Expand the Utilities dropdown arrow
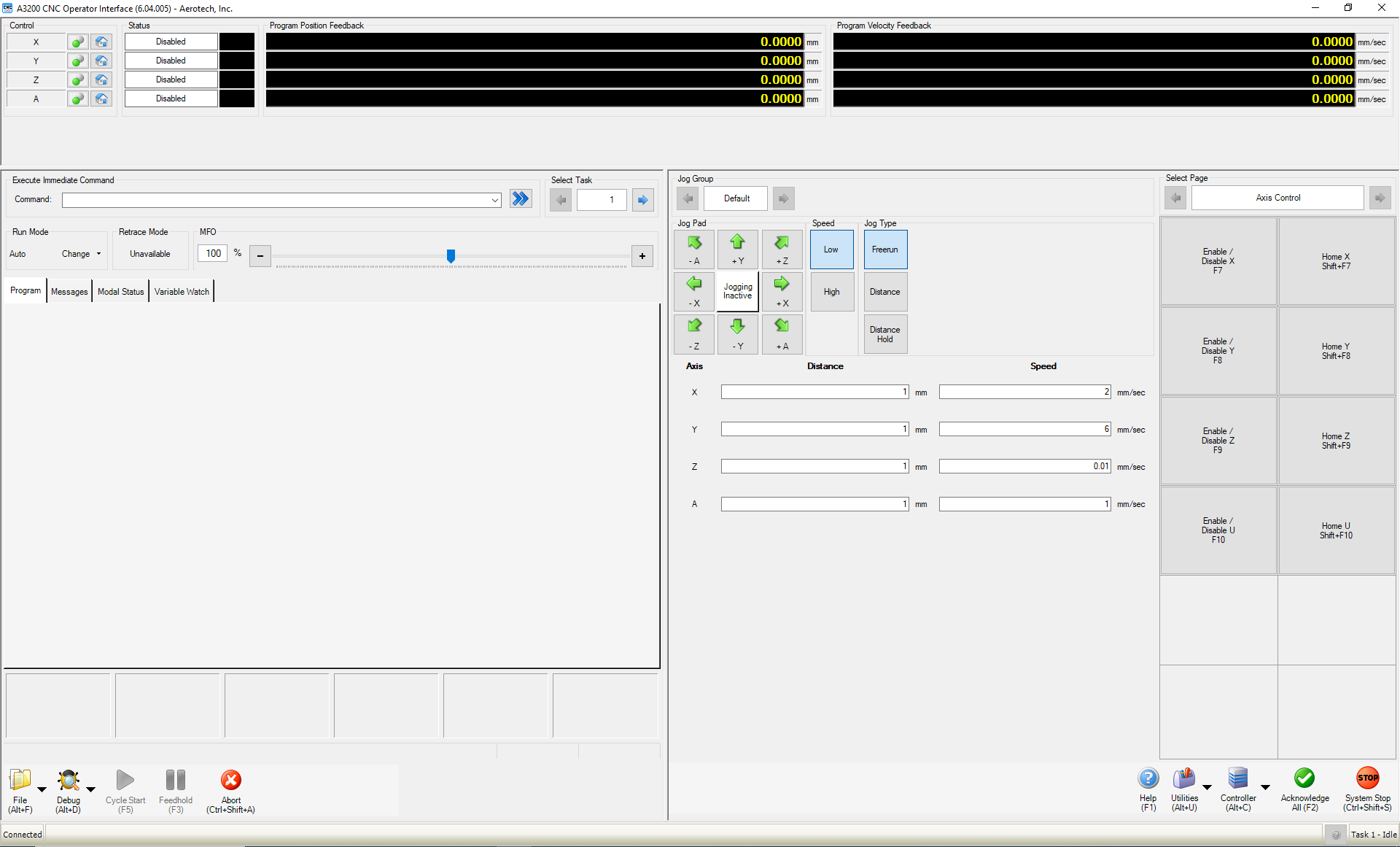Viewport: 1400px width, 847px height. tap(1207, 787)
